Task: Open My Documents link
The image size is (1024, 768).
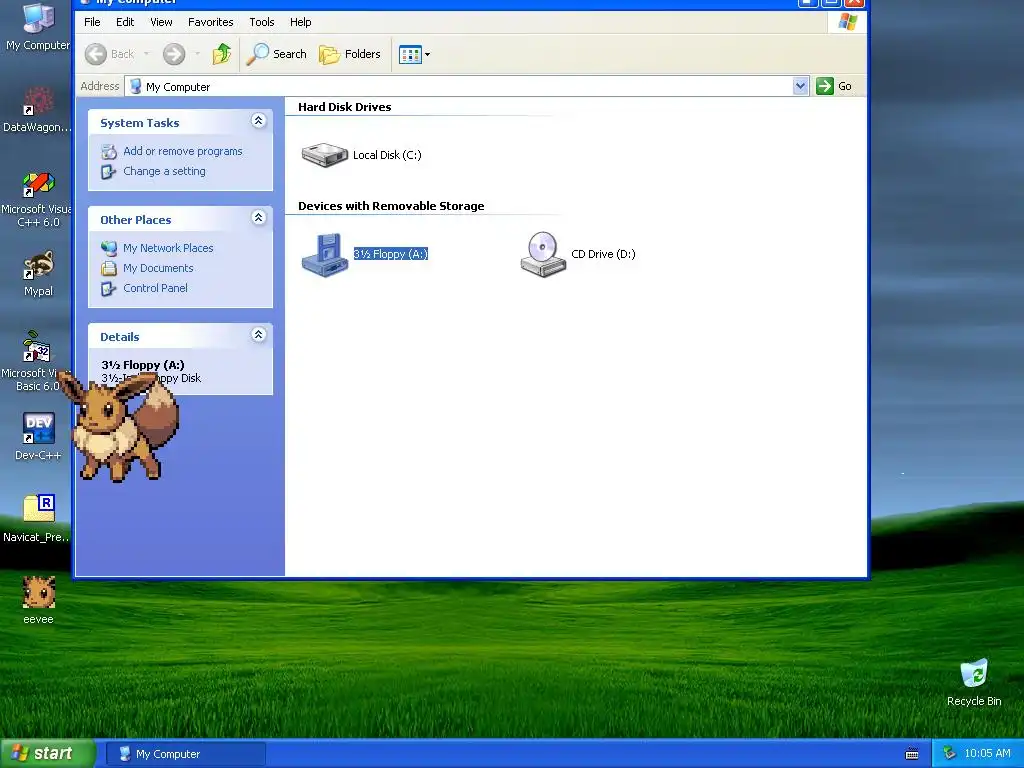Action: [158, 268]
